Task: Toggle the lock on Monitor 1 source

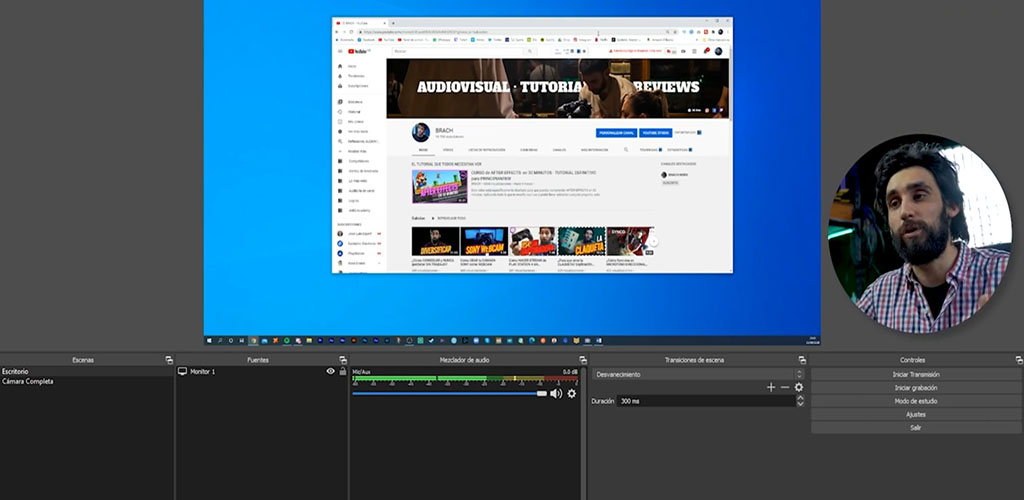Action: [342, 371]
